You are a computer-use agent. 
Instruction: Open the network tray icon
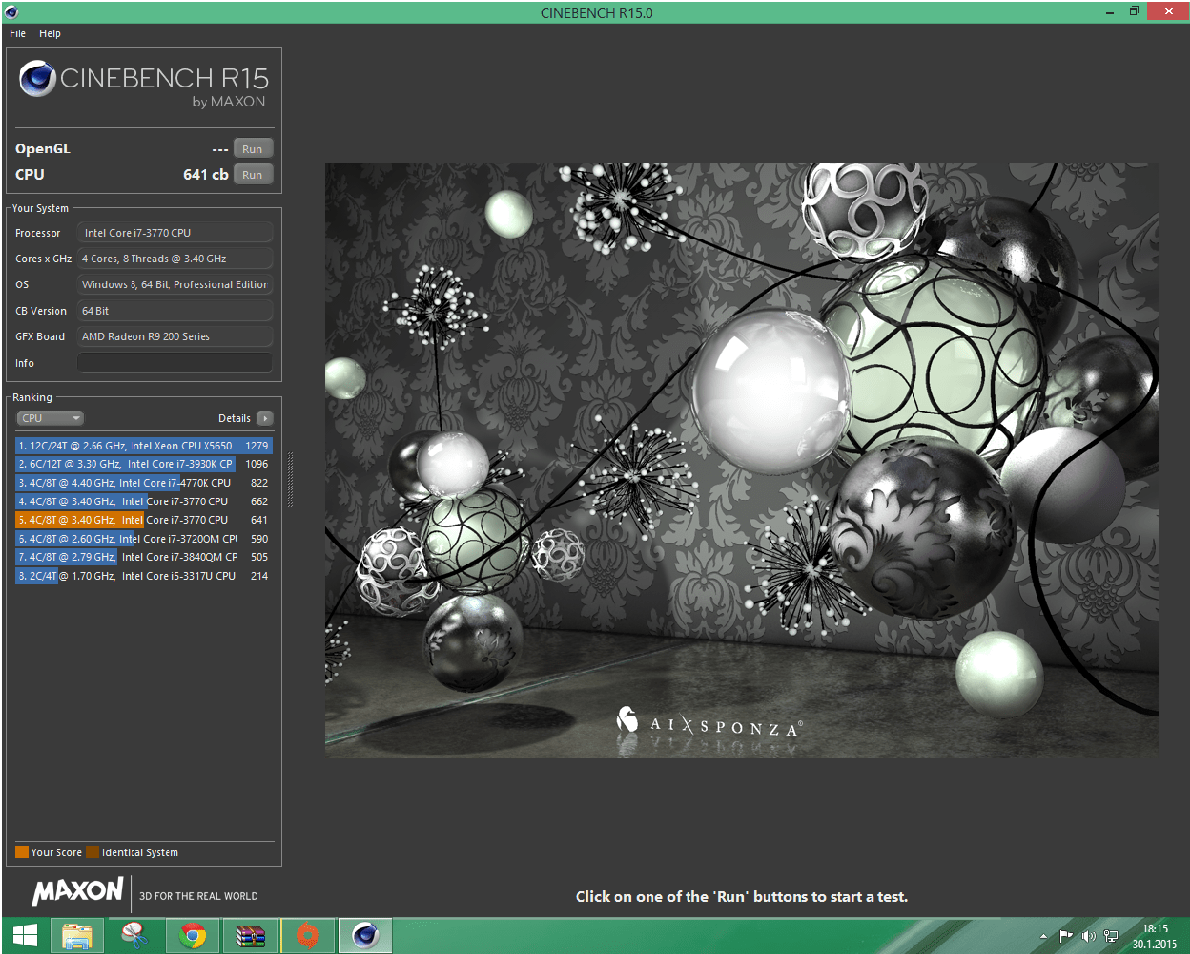[x=1111, y=937]
